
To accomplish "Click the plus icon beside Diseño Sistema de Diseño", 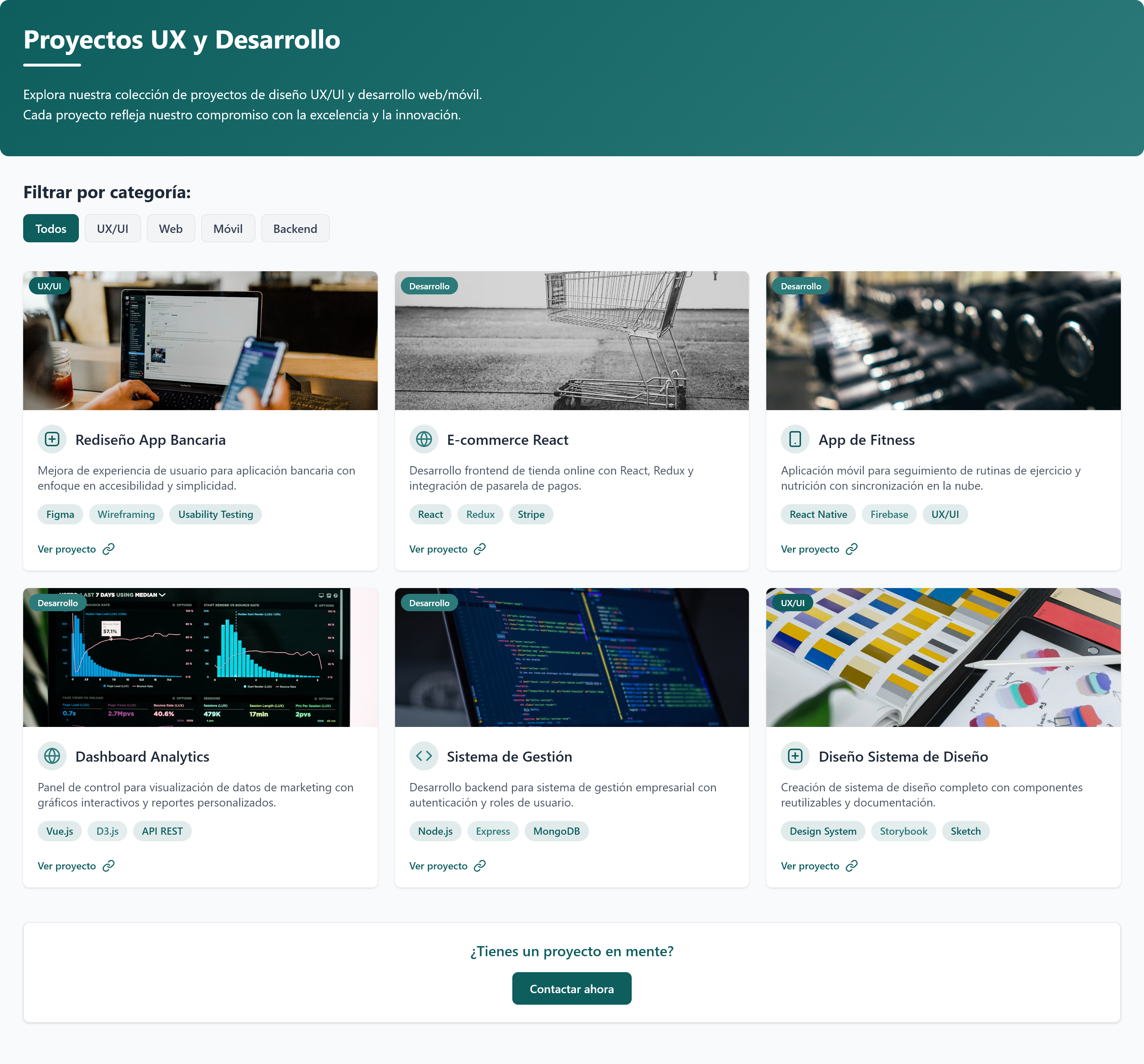I will click(795, 756).
